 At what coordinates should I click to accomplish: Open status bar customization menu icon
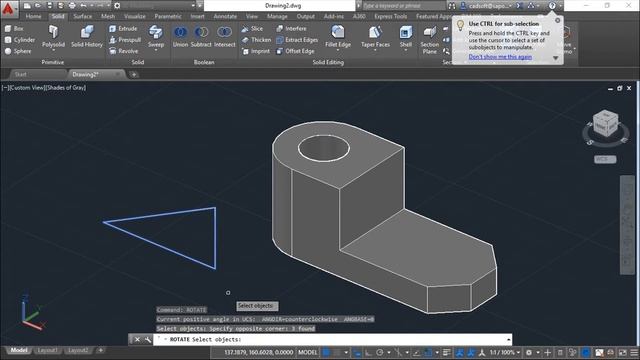(x=634, y=352)
